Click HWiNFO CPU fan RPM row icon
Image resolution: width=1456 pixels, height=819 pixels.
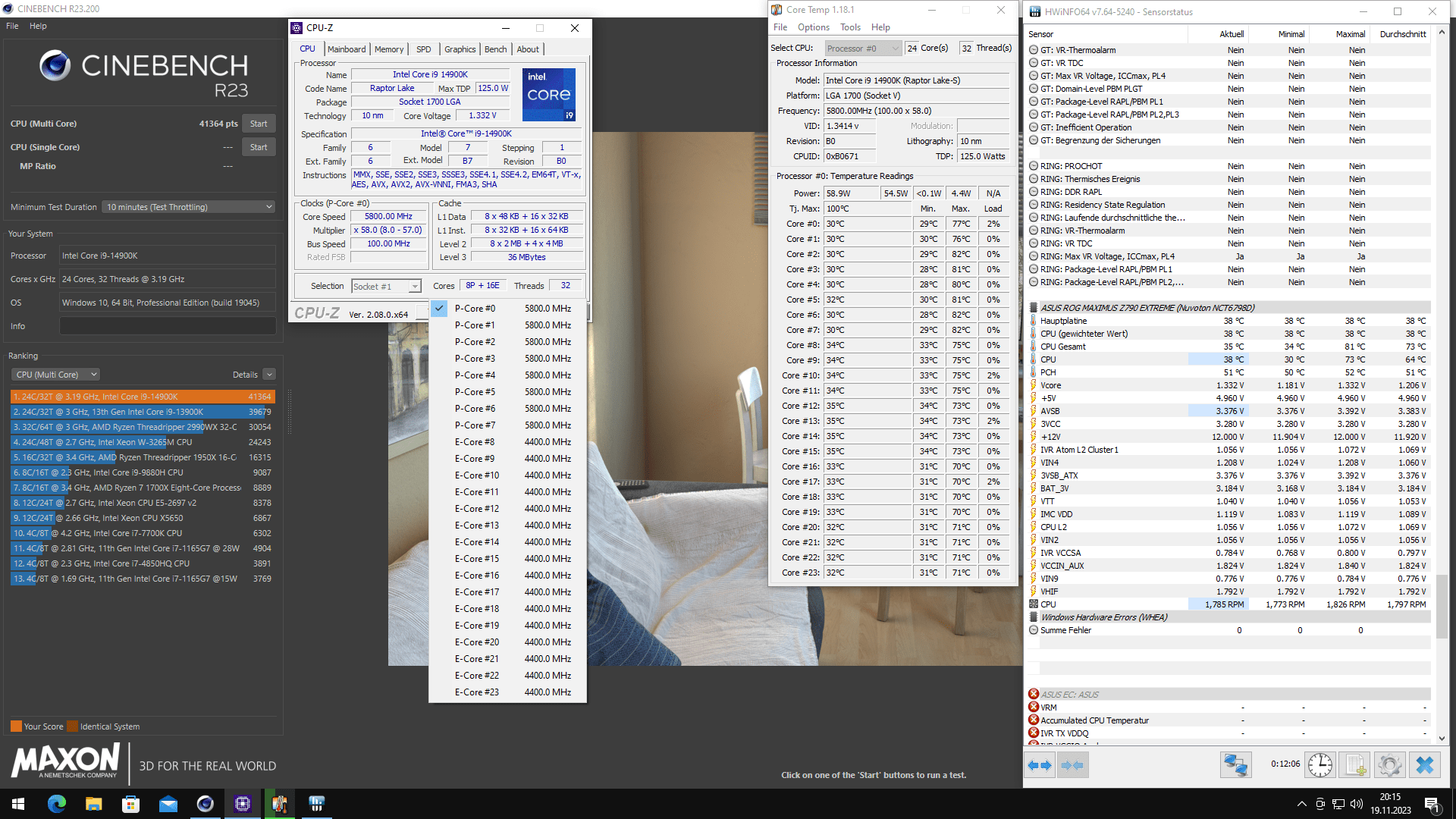(x=1033, y=604)
